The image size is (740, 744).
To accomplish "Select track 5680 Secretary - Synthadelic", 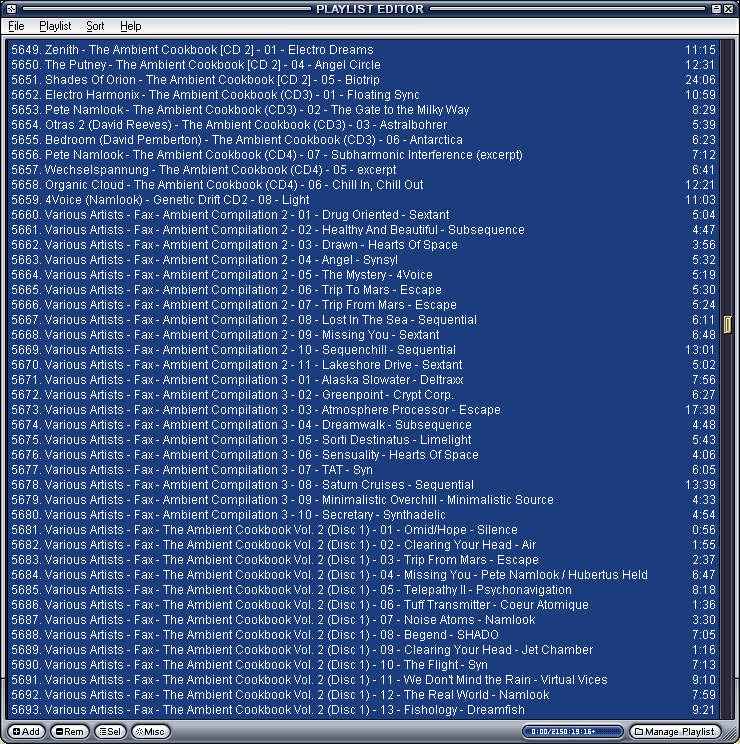I will point(363,515).
